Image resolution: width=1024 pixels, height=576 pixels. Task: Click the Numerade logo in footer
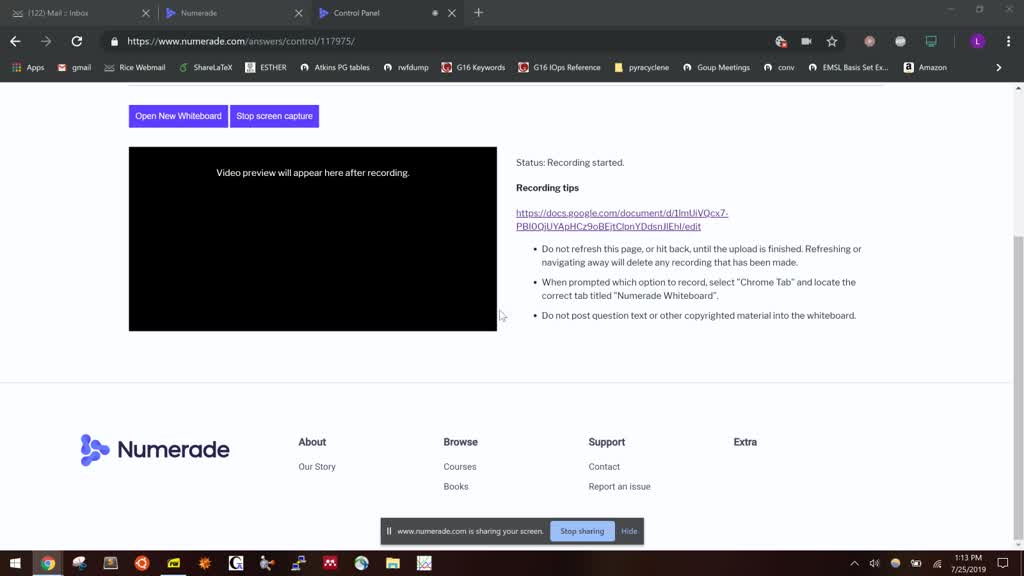(x=155, y=450)
